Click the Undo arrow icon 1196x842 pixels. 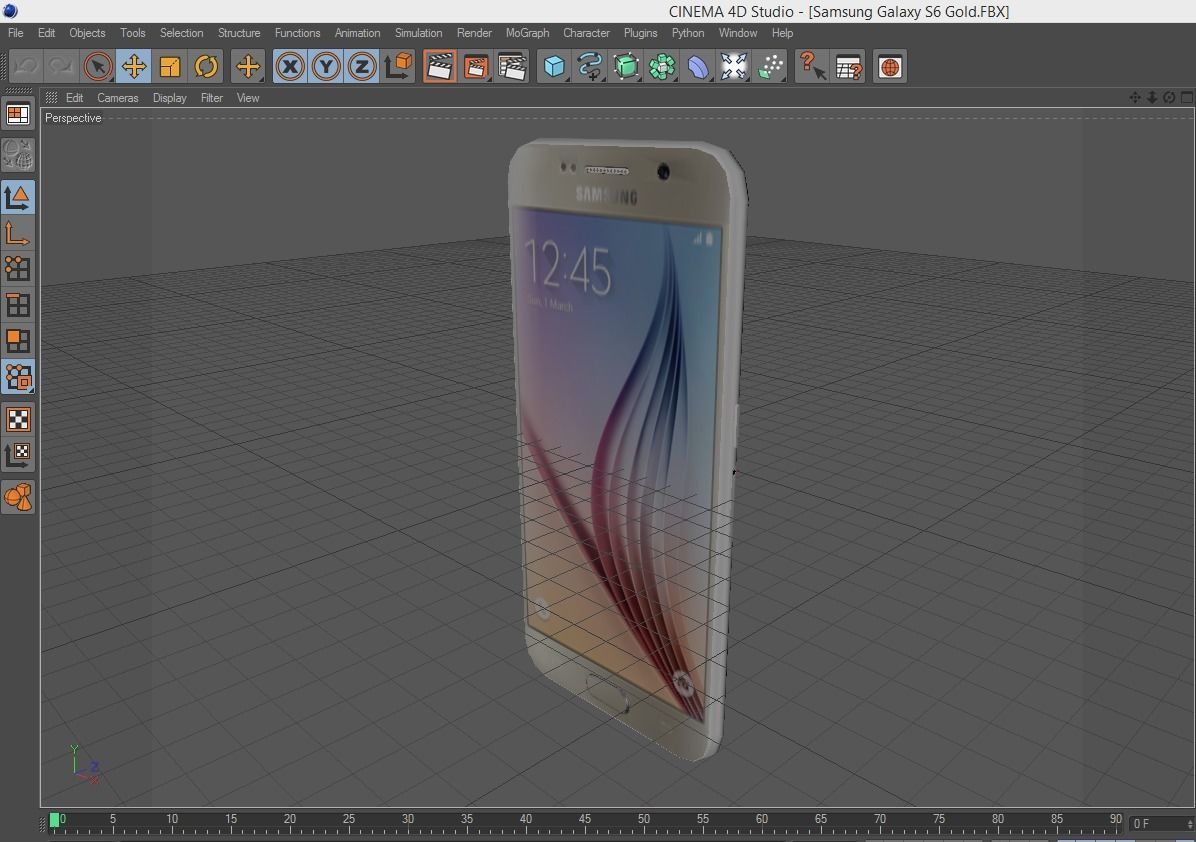point(25,66)
